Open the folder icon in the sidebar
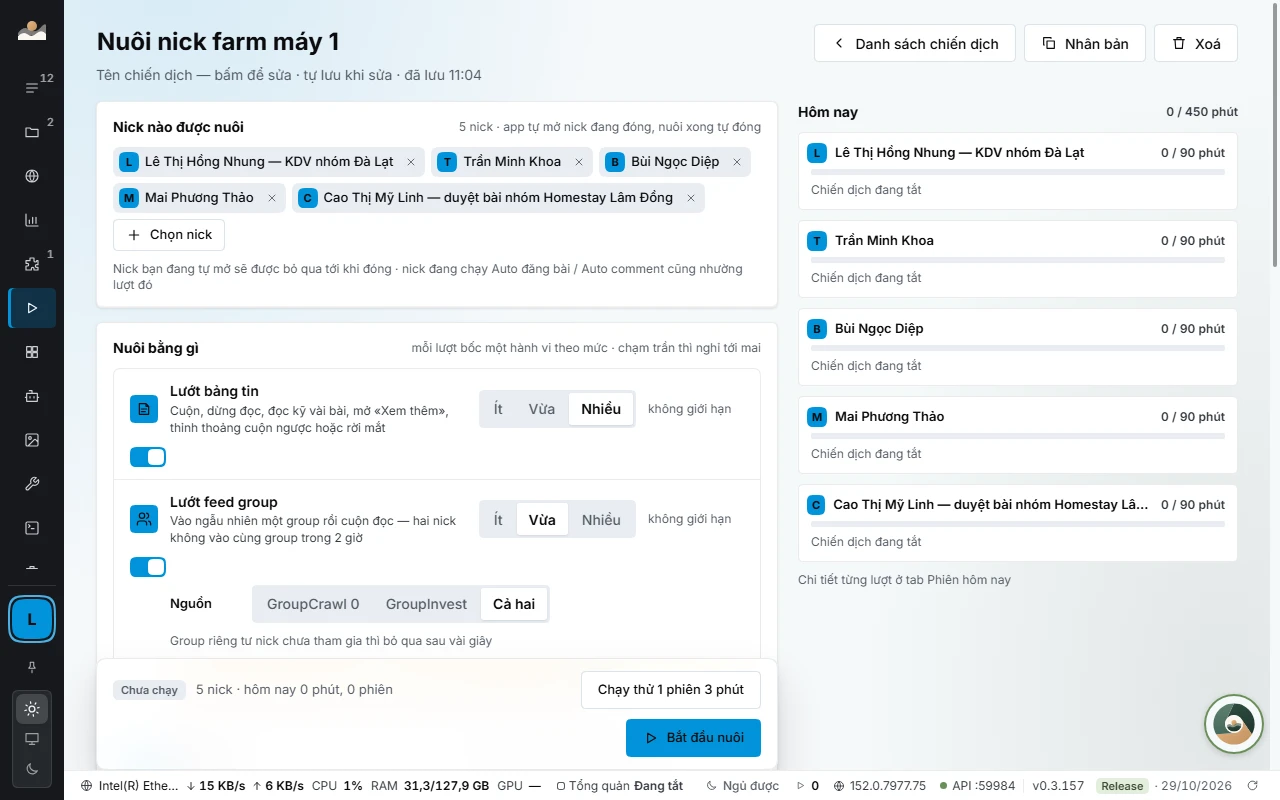This screenshot has height=800, width=1280. click(x=32, y=132)
